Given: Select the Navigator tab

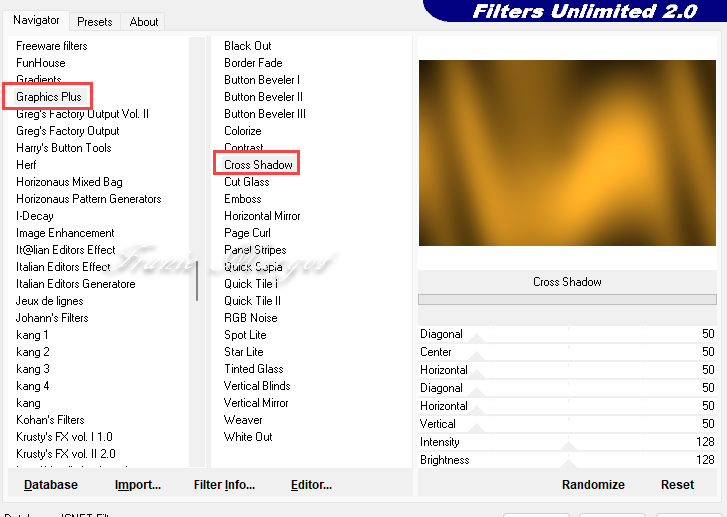Looking at the screenshot, I should (36, 20).
